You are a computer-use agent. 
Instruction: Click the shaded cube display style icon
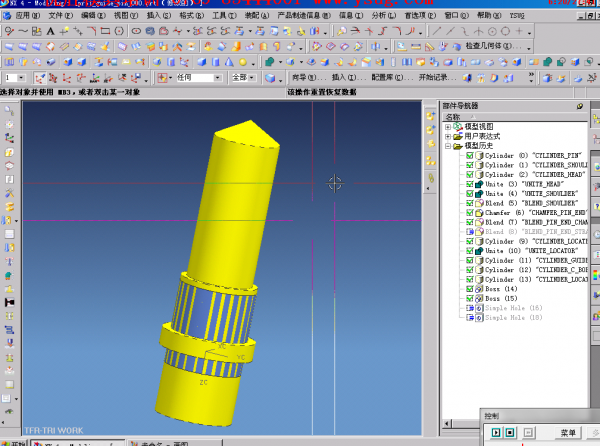click(270, 78)
